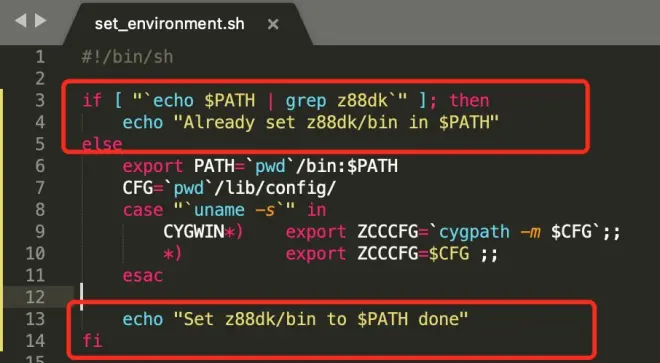Click the 'then' keyword on line 3
This screenshot has height=363, width=660.
(469, 101)
